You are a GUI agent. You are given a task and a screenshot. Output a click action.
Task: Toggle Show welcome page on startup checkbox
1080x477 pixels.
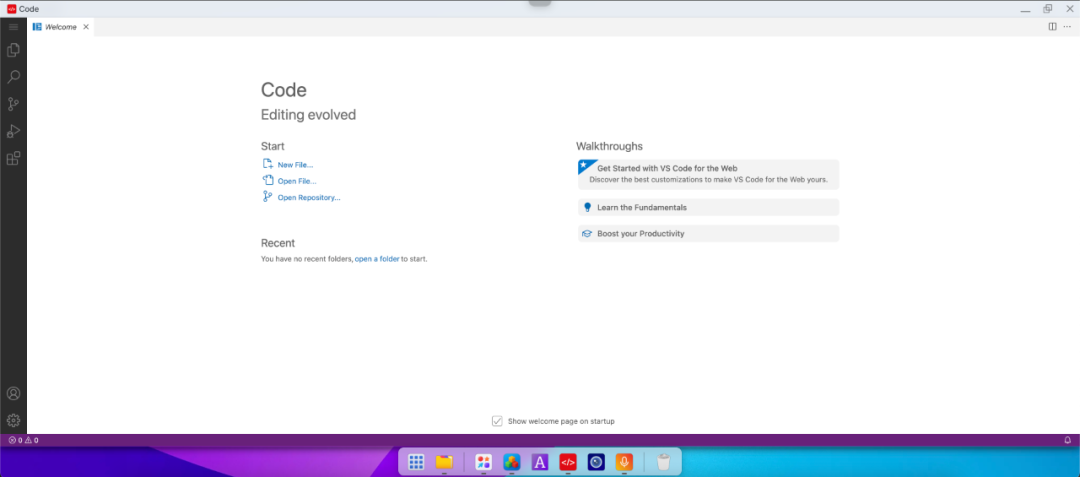497,421
